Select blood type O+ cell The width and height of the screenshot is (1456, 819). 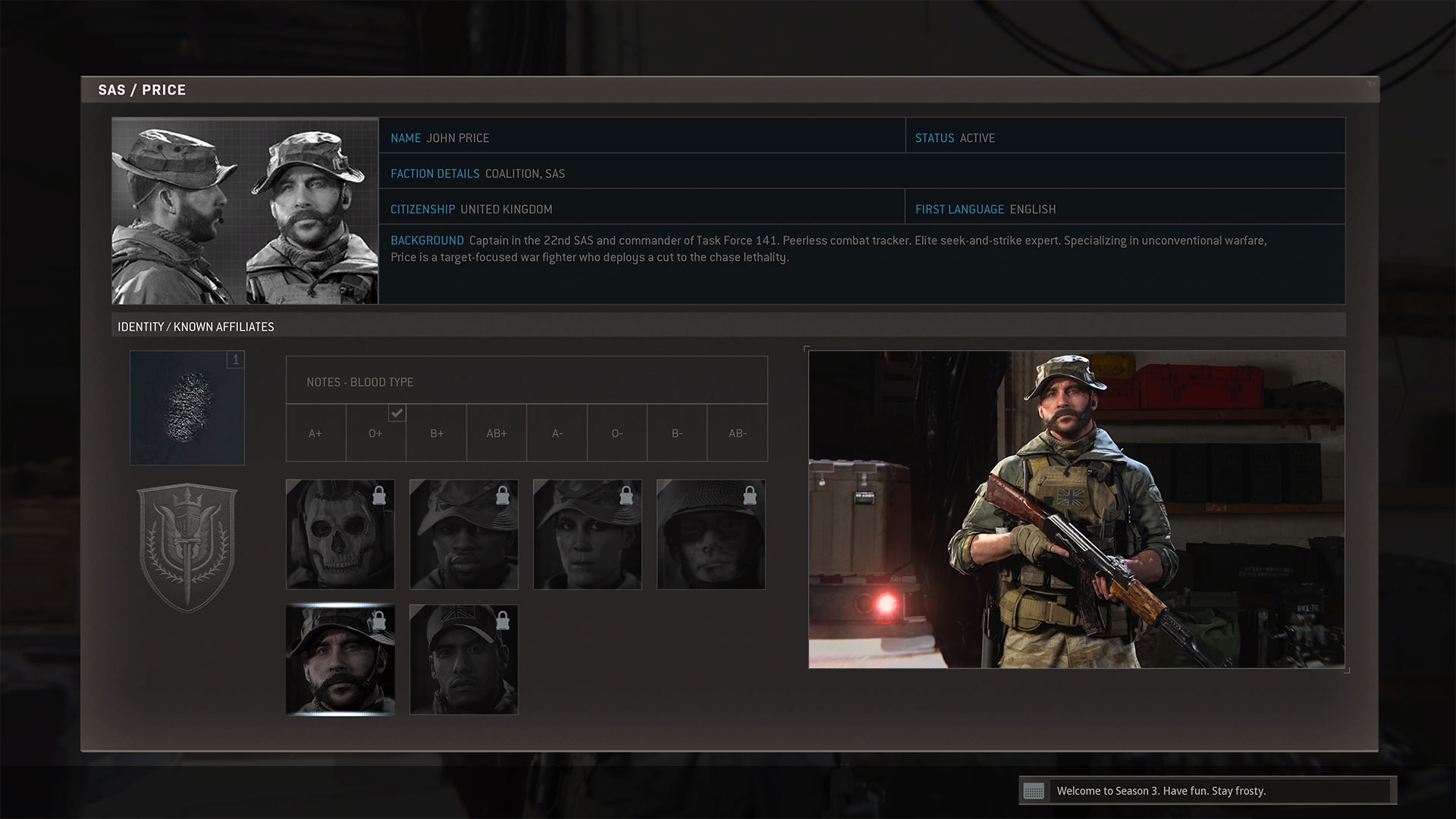(x=375, y=433)
